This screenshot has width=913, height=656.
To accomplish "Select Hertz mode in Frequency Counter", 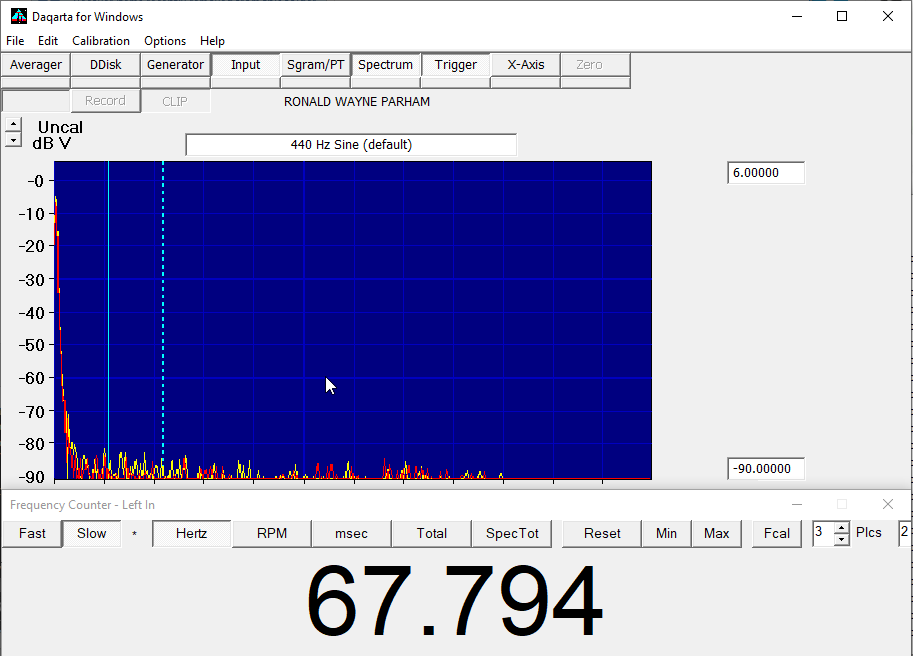I will pos(191,534).
